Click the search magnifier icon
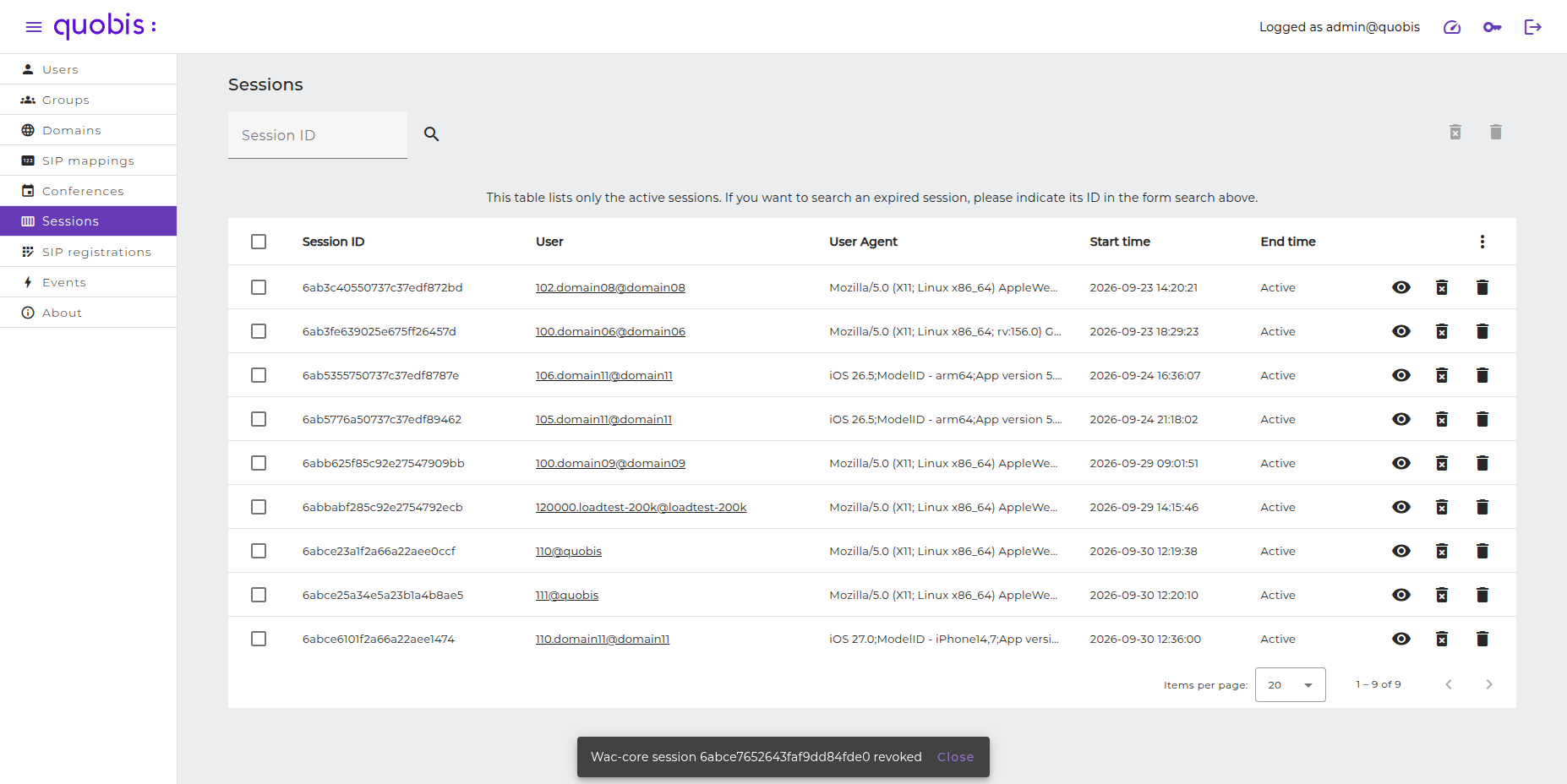The width and height of the screenshot is (1567, 784). click(431, 133)
